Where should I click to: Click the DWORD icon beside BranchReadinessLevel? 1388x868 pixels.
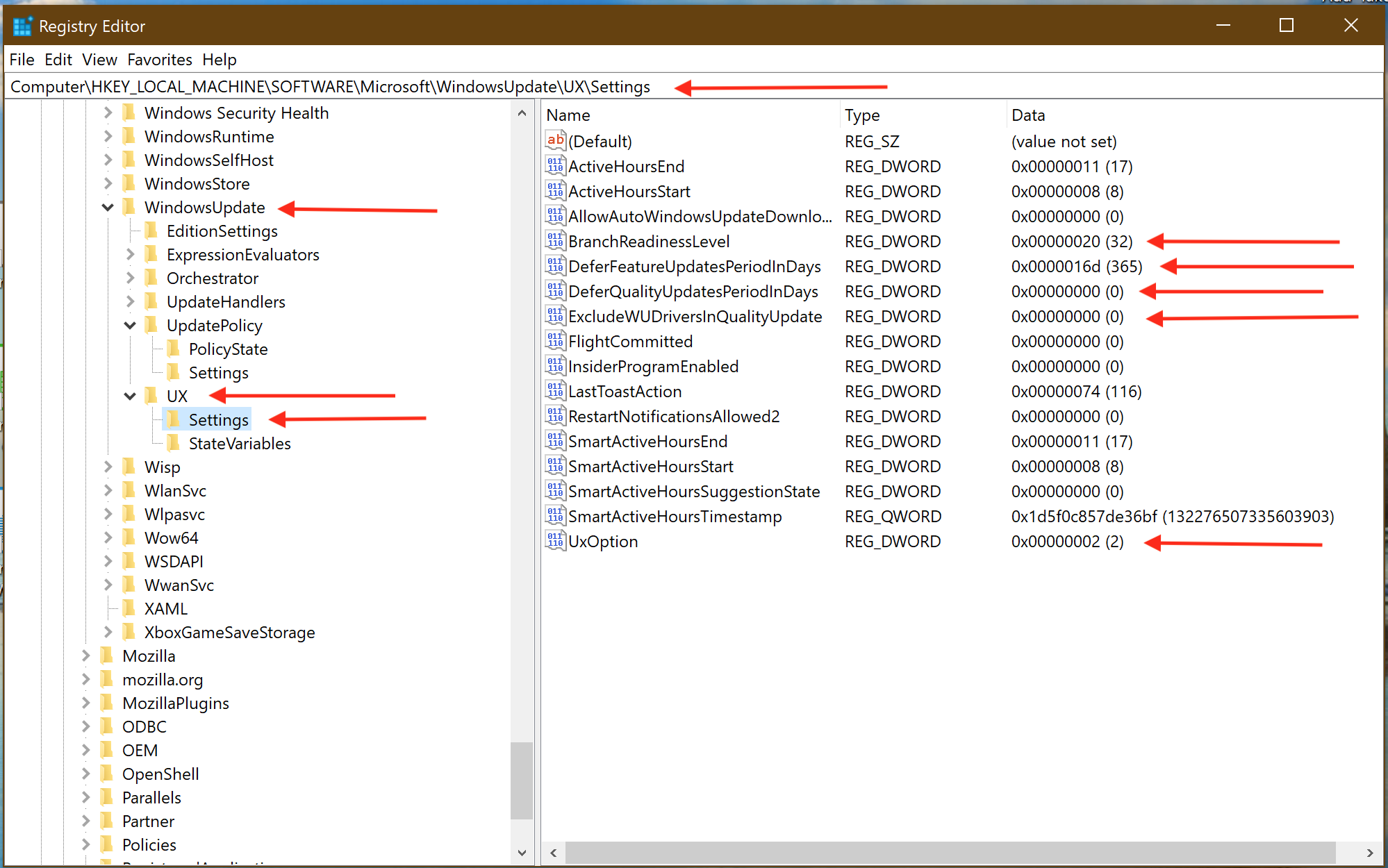pos(554,241)
